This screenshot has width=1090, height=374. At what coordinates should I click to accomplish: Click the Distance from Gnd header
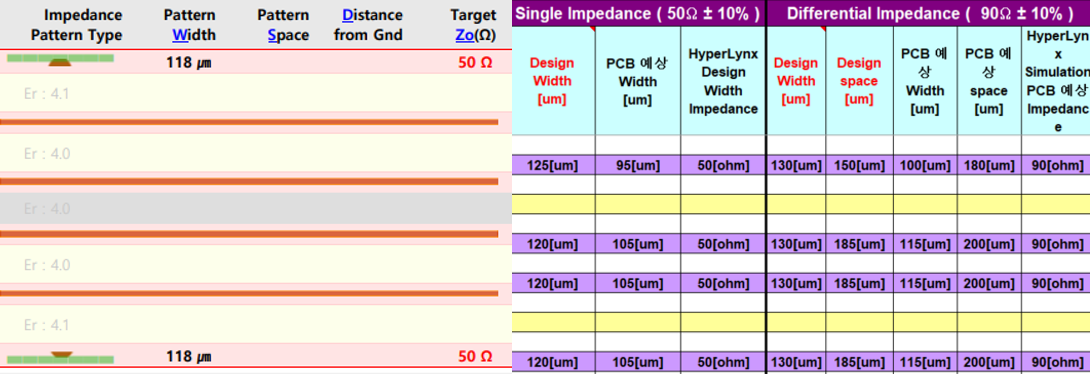[368, 25]
